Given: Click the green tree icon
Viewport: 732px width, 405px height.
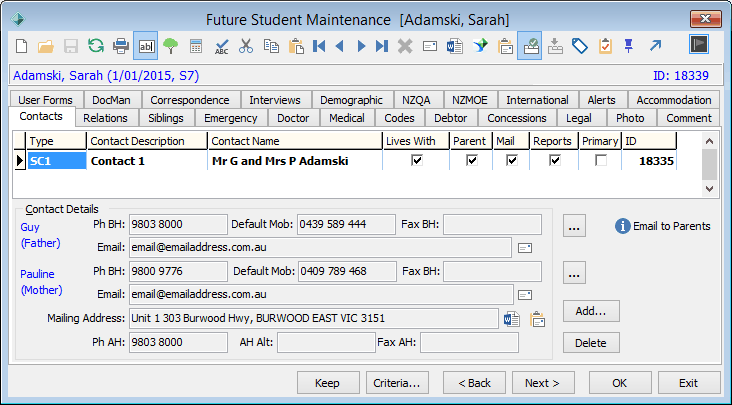Looking at the screenshot, I should (x=171, y=46).
